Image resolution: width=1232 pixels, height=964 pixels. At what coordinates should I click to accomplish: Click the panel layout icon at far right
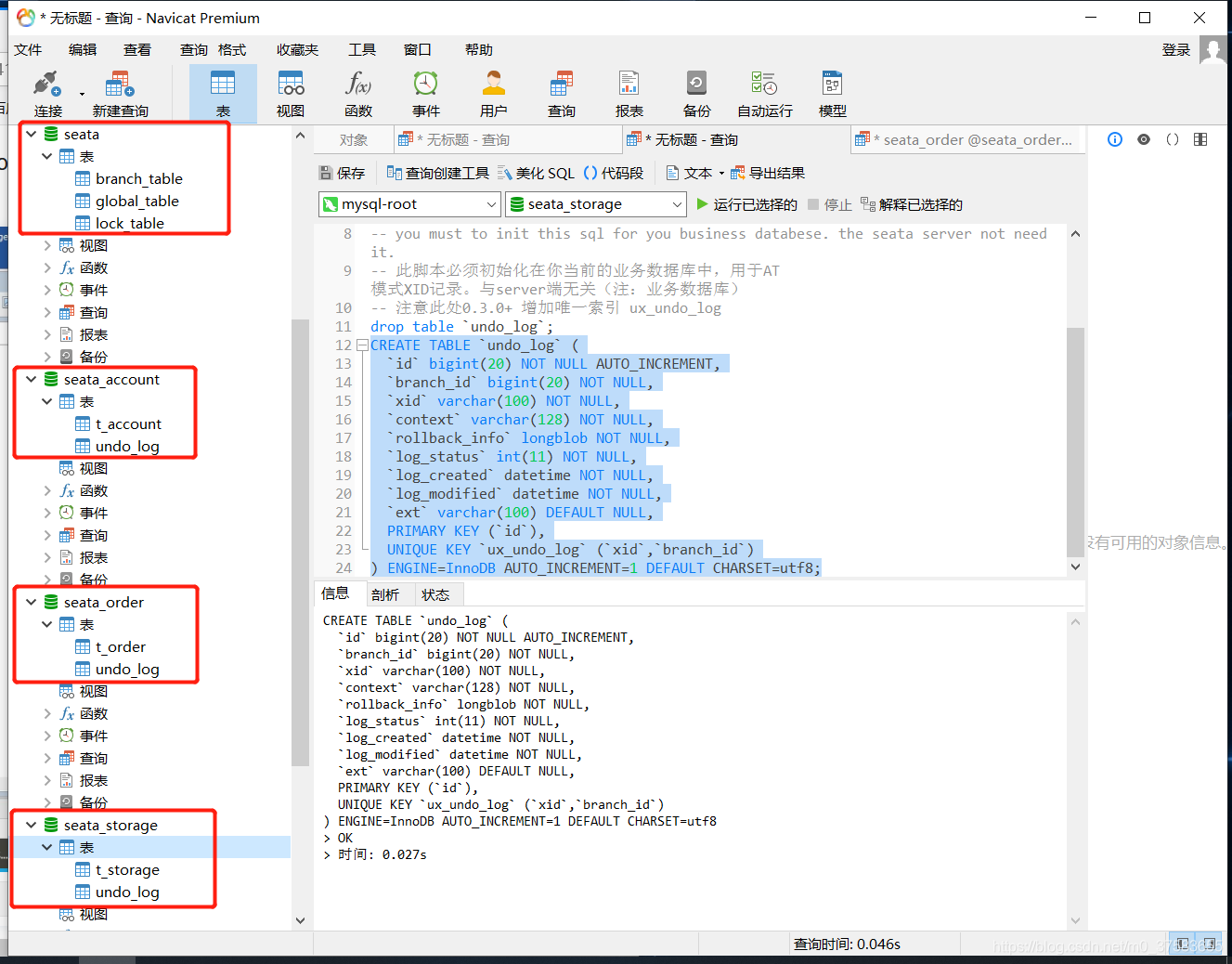[x=1200, y=139]
